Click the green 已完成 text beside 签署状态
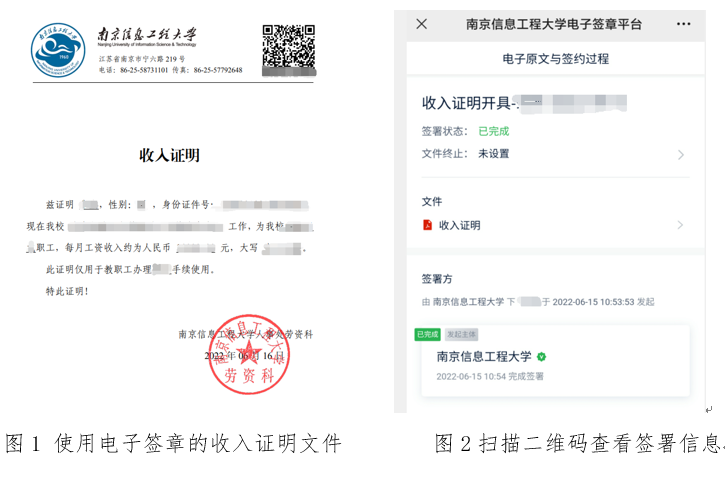 493,131
